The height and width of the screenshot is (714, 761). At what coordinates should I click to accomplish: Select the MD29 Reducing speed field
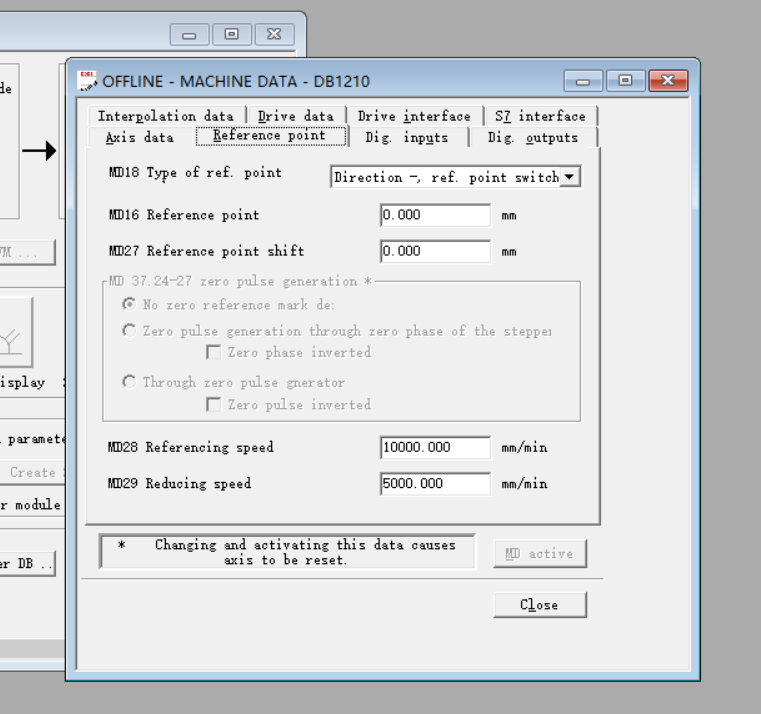point(435,484)
